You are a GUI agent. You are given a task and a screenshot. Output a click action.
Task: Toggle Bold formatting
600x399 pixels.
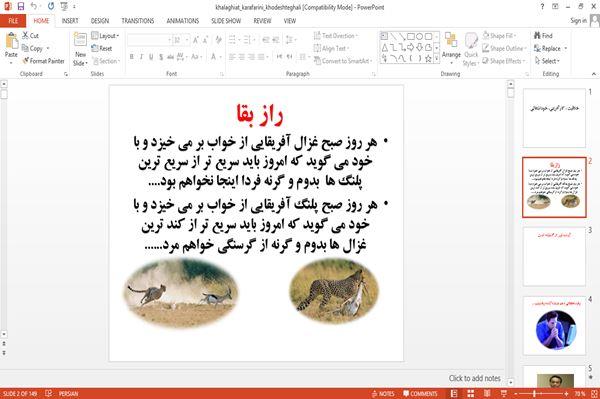(x=132, y=57)
